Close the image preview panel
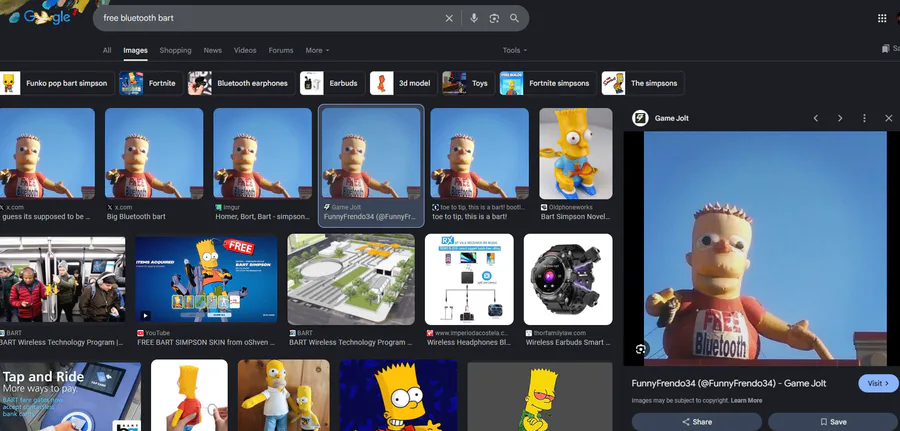The height and width of the screenshot is (431, 900). tap(889, 118)
